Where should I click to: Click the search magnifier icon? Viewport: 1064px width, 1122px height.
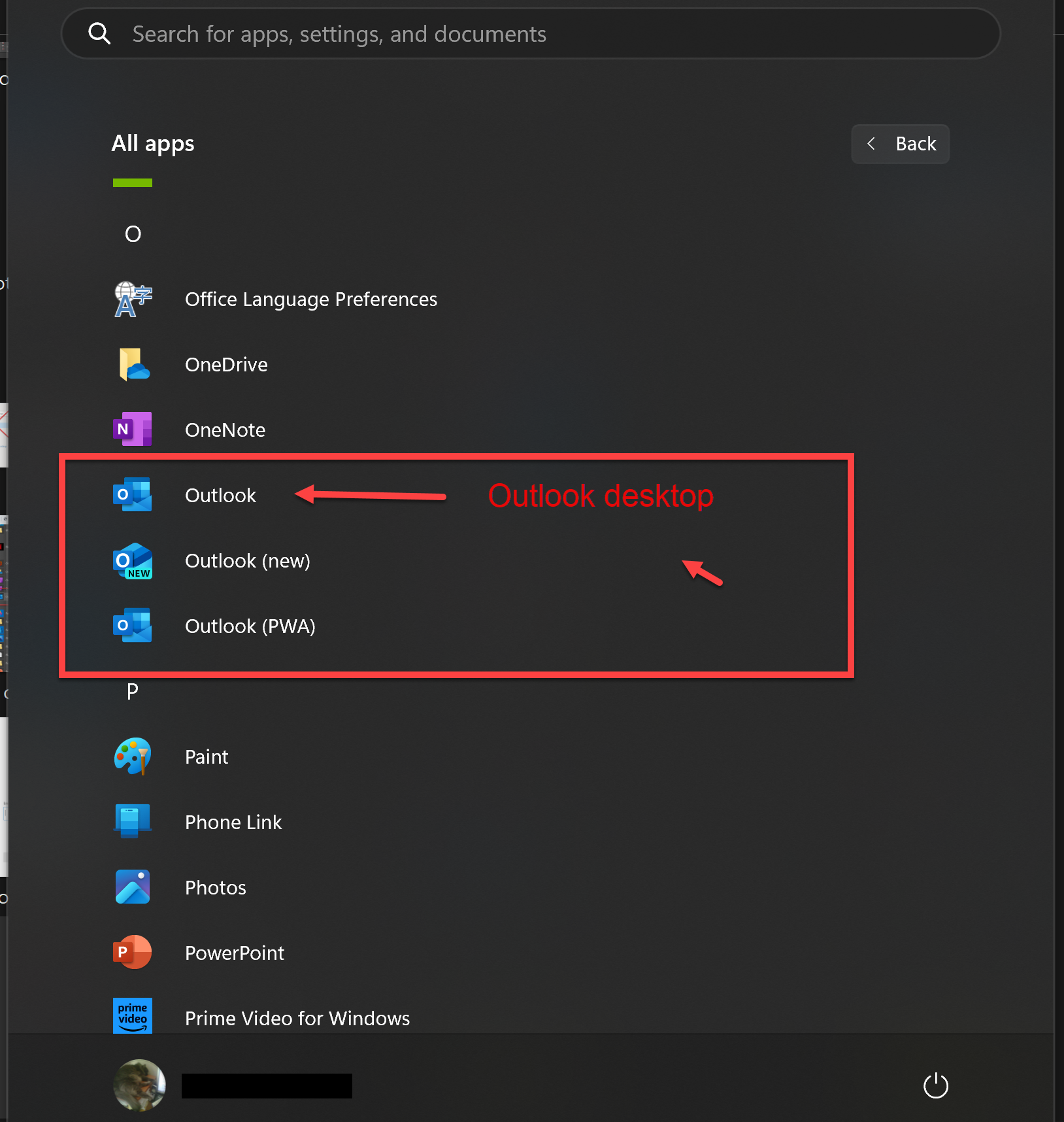(99, 33)
